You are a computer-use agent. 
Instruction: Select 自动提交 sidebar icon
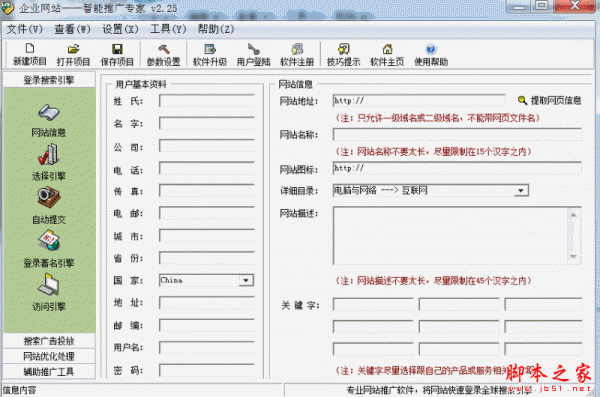(49, 198)
